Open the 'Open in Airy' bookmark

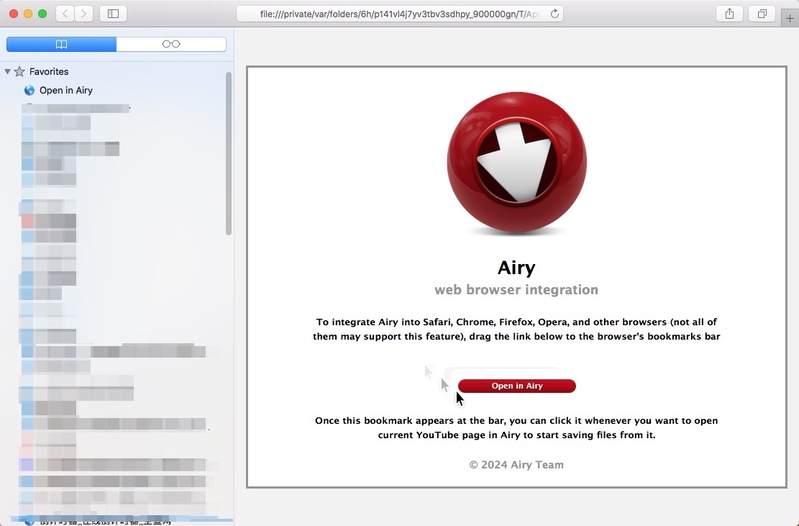pyautogui.click(x=66, y=90)
